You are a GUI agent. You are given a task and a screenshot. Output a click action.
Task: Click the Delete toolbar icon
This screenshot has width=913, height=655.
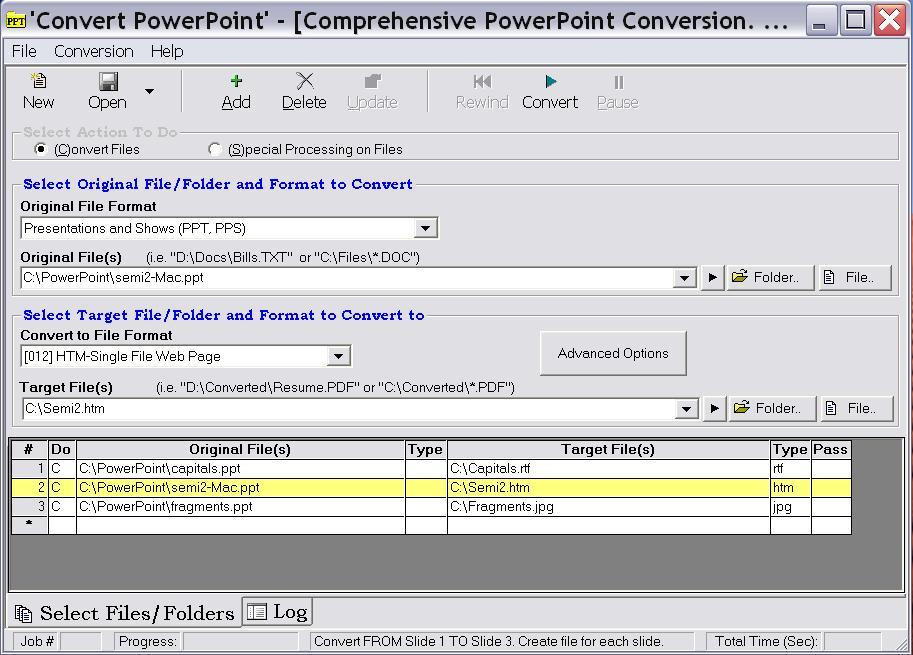305,81
